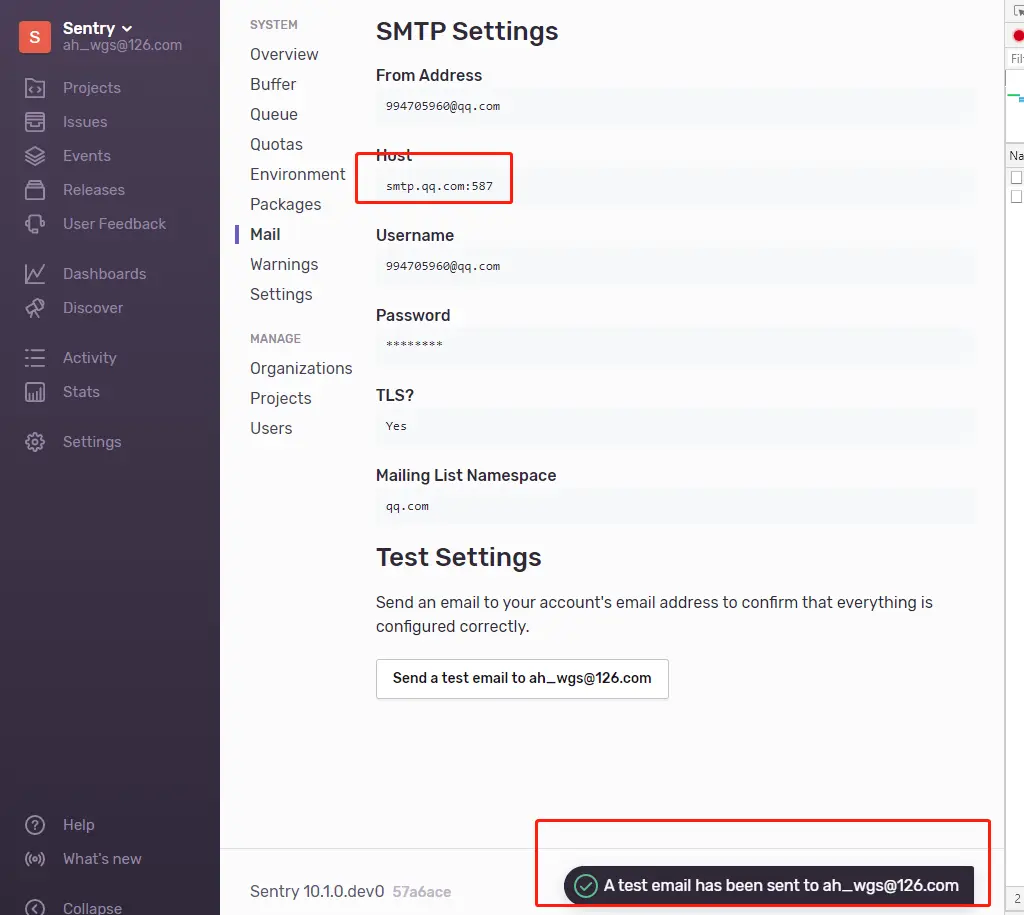Go to Issues in the sidebar
This screenshot has width=1024, height=915.
[85, 121]
